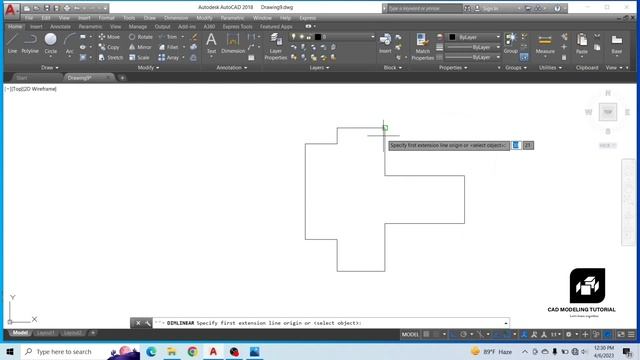Expand the Properties panel
This screenshot has width=640, height=360.
(x=453, y=68)
